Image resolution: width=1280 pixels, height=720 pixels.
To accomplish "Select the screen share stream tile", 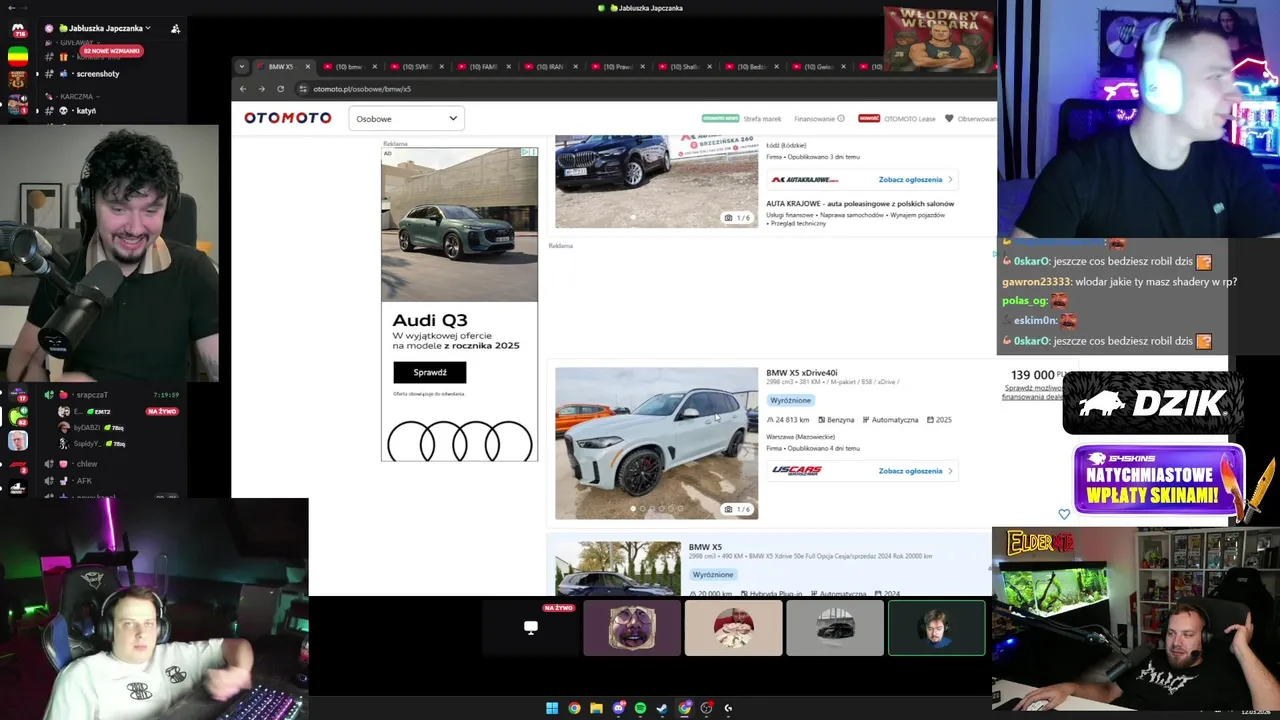I will [x=531, y=627].
